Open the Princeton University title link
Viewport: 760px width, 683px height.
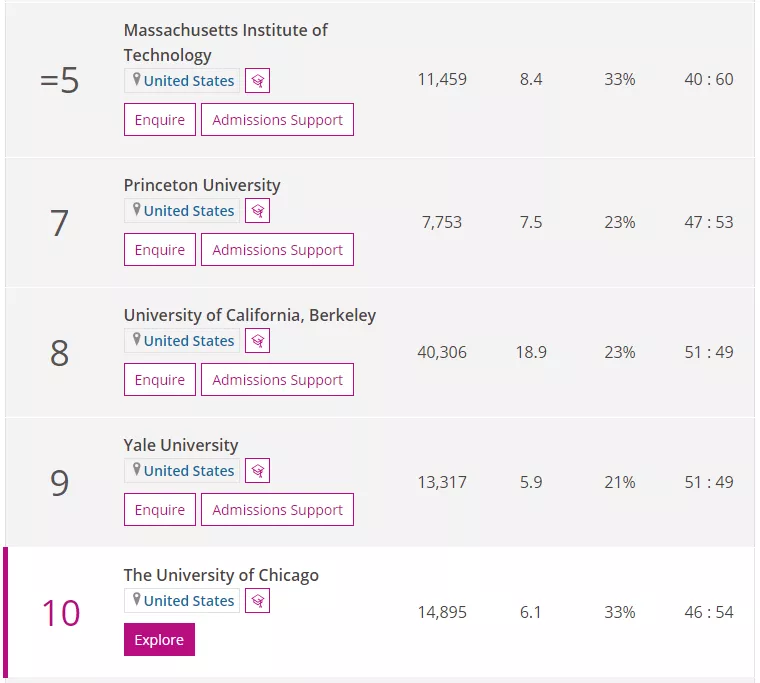pyautogui.click(x=202, y=185)
